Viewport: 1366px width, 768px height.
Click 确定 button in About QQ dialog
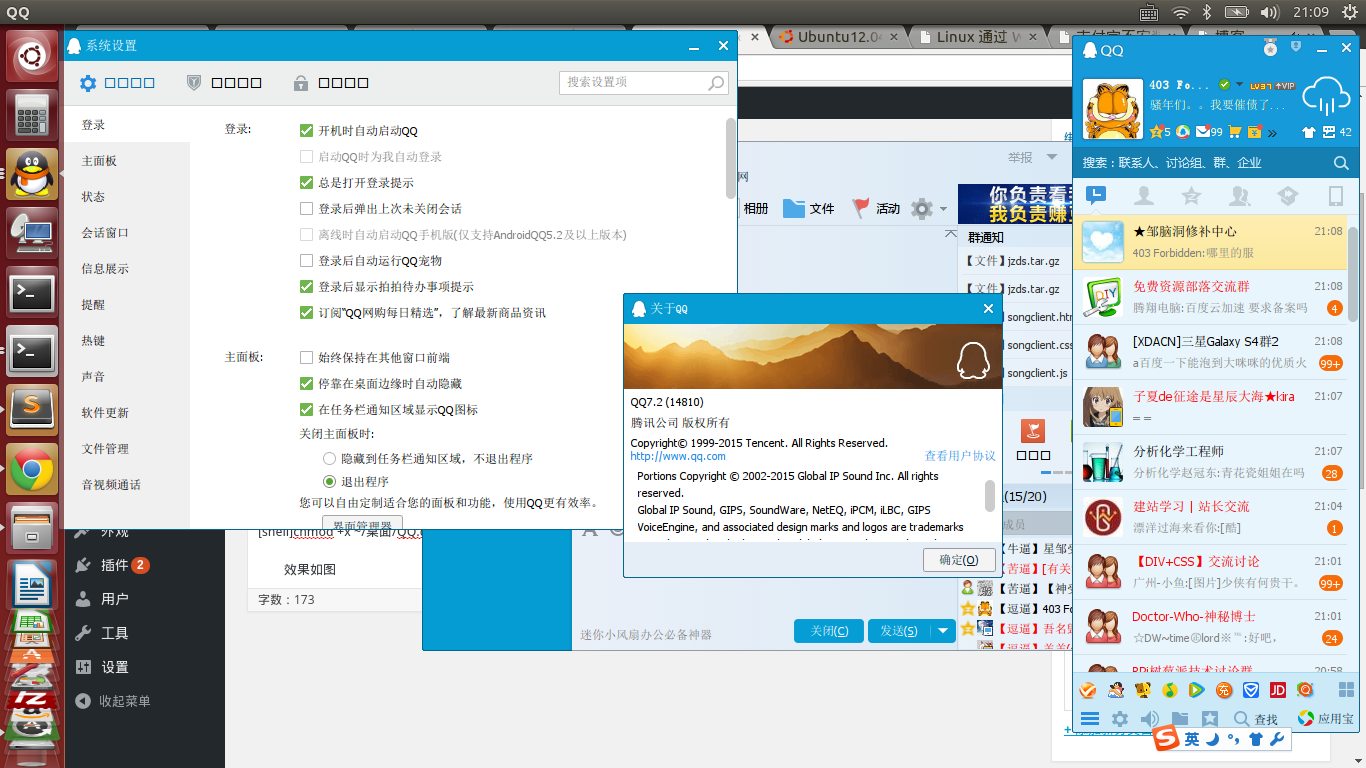[x=958, y=560]
